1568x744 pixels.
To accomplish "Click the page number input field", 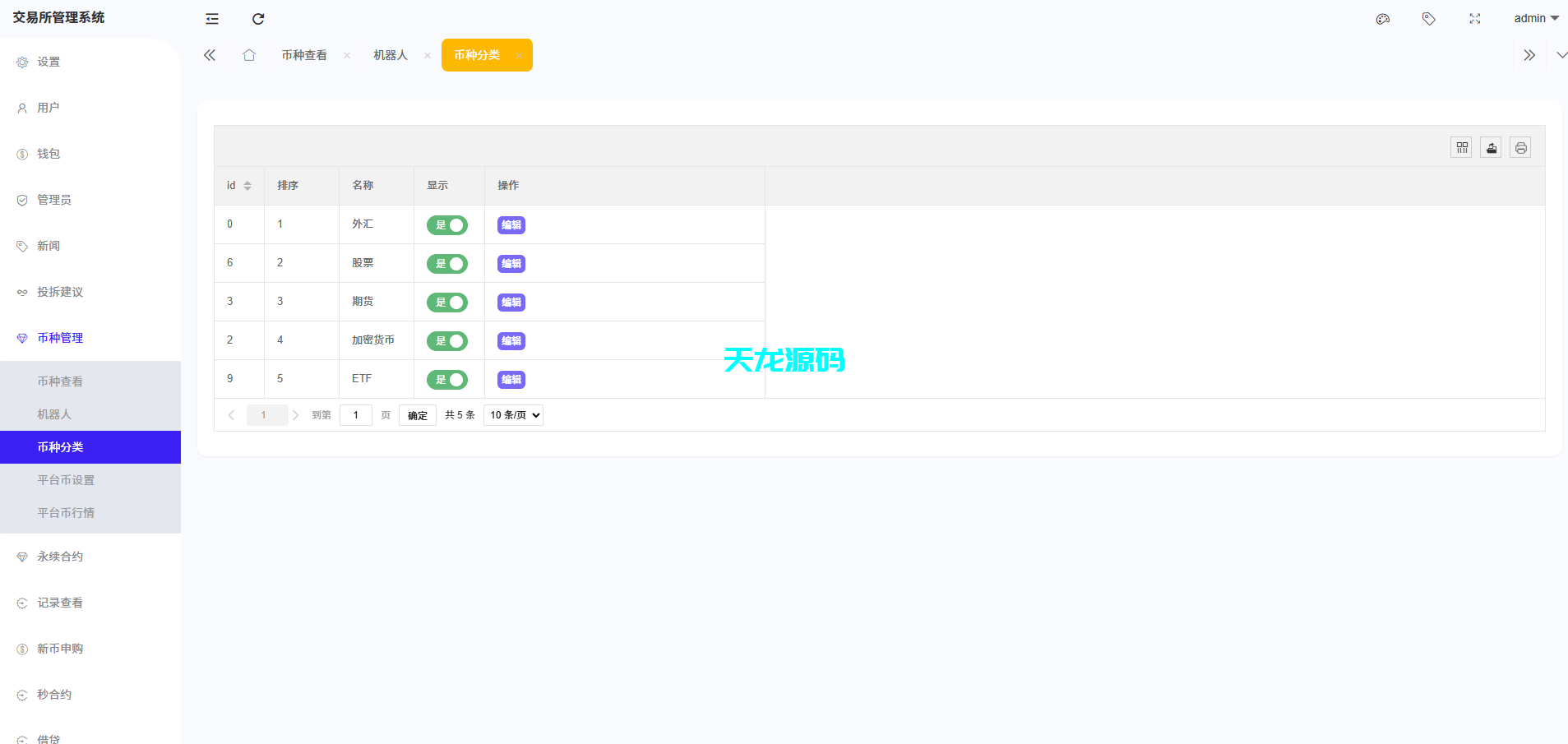I will pos(355,414).
